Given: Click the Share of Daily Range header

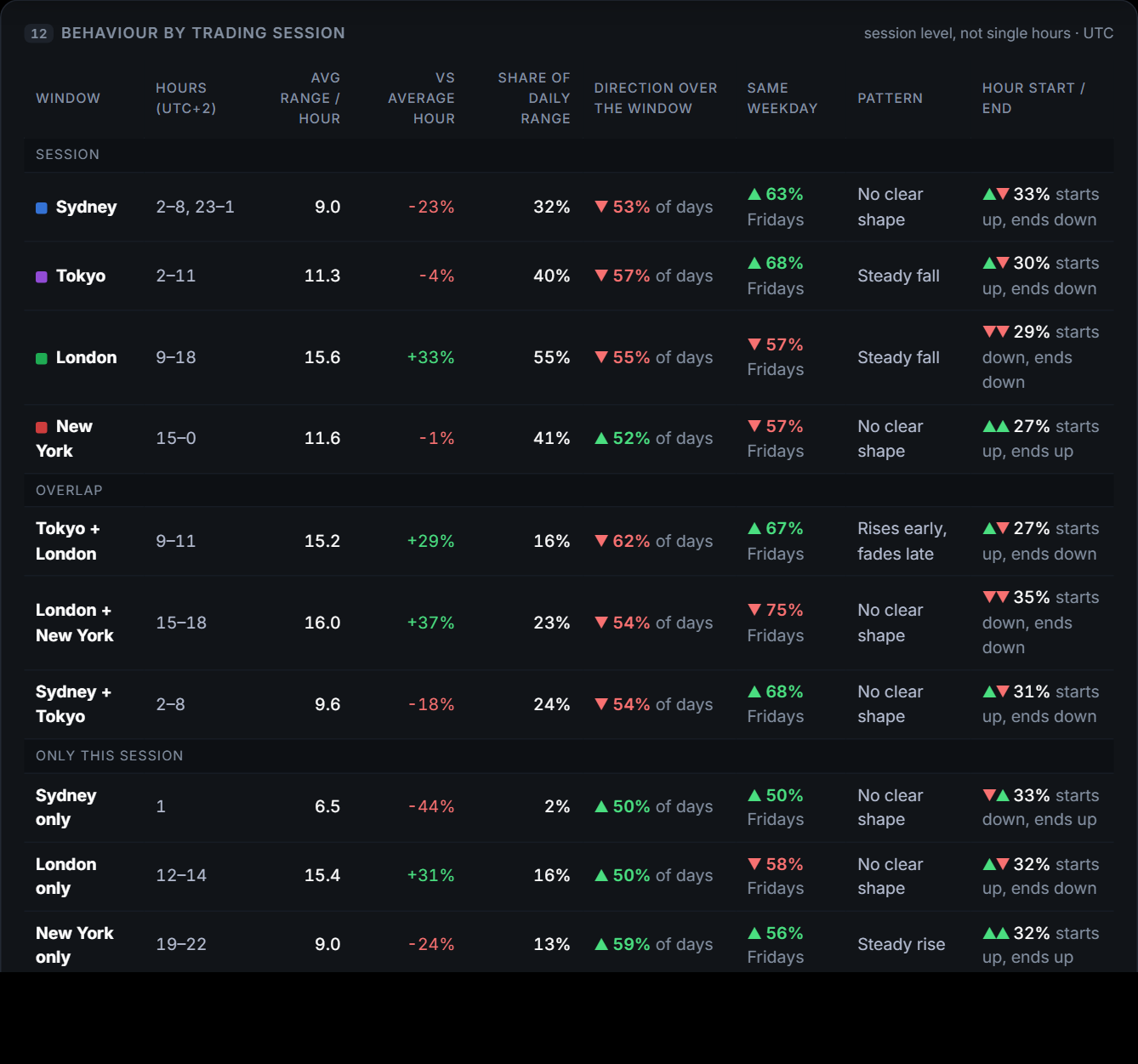Looking at the screenshot, I should coord(534,99).
